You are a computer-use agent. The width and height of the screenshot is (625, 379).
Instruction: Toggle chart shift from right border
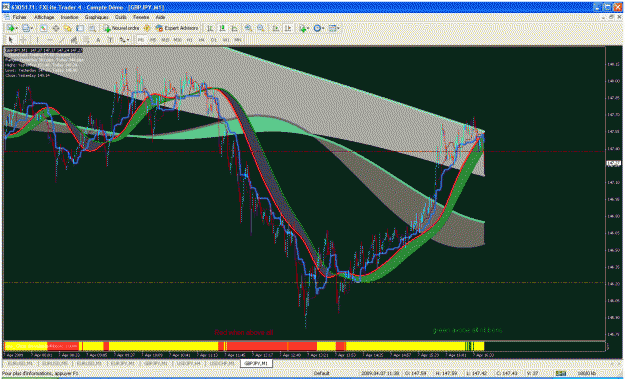[289, 28]
